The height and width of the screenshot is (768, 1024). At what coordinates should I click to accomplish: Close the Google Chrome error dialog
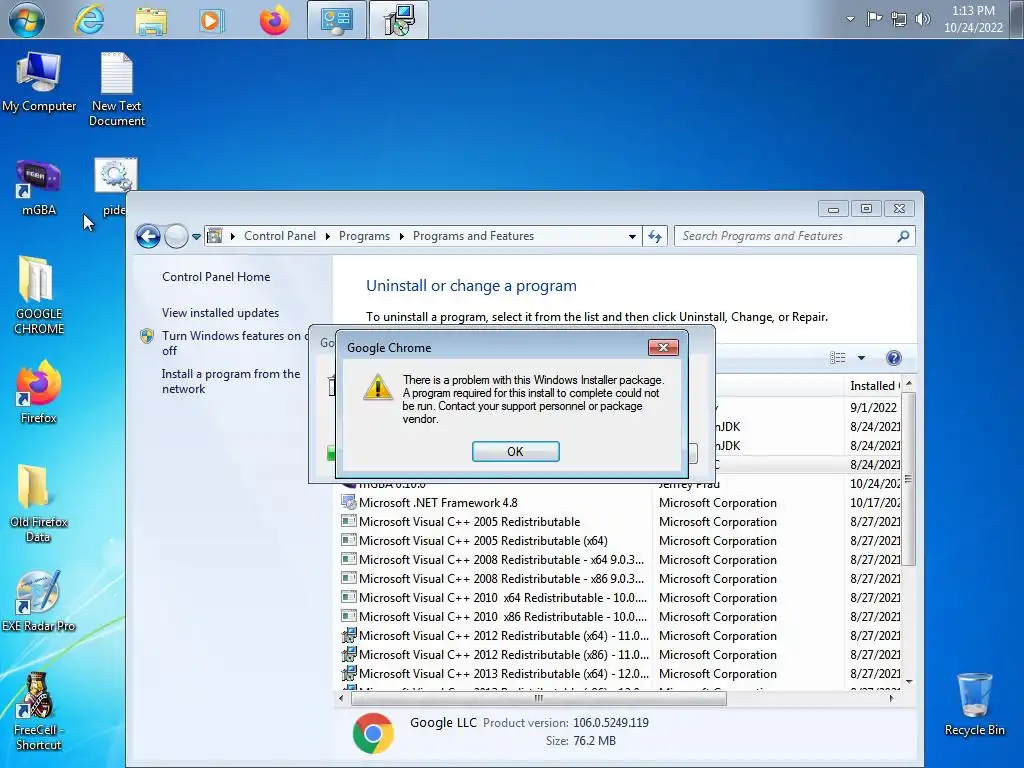pyautogui.click(x=663, y=347)
